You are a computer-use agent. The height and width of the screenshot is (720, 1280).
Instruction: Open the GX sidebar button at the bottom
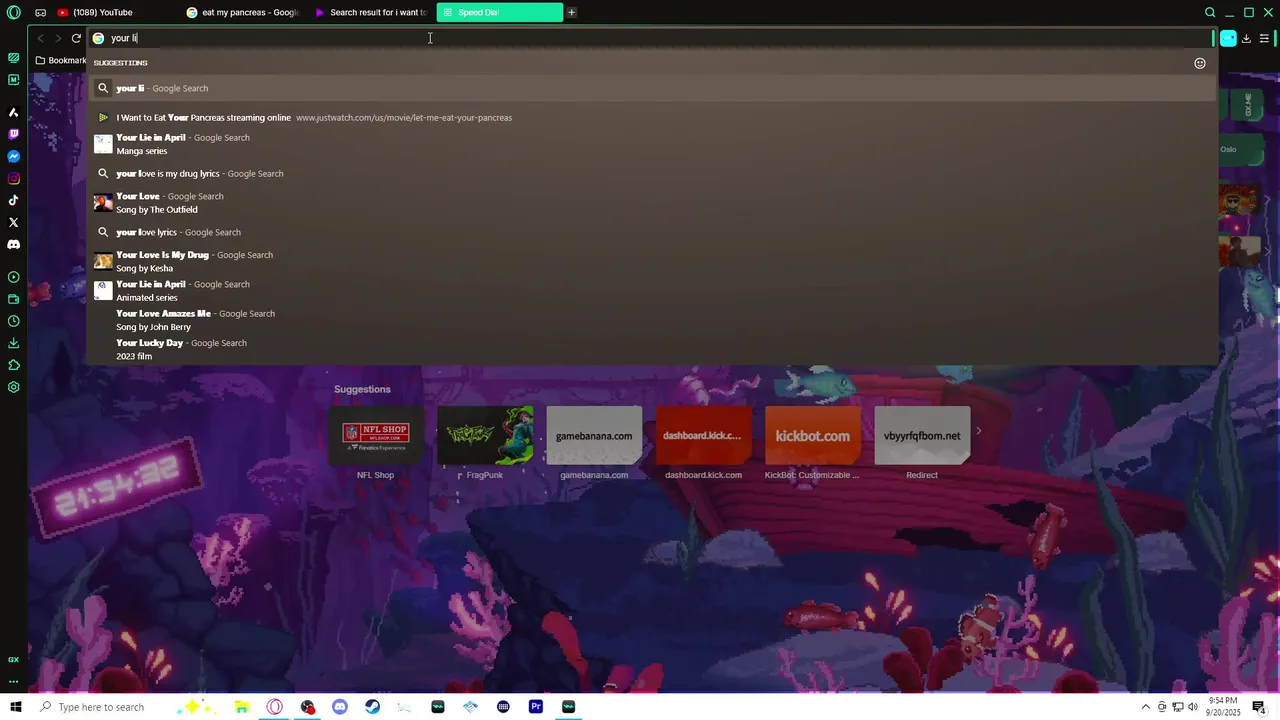(13, 659)
